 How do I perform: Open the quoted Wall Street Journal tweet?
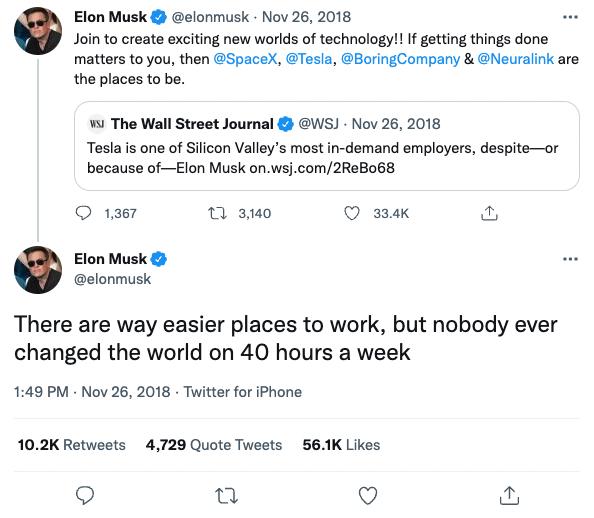[x=327, y=146]
